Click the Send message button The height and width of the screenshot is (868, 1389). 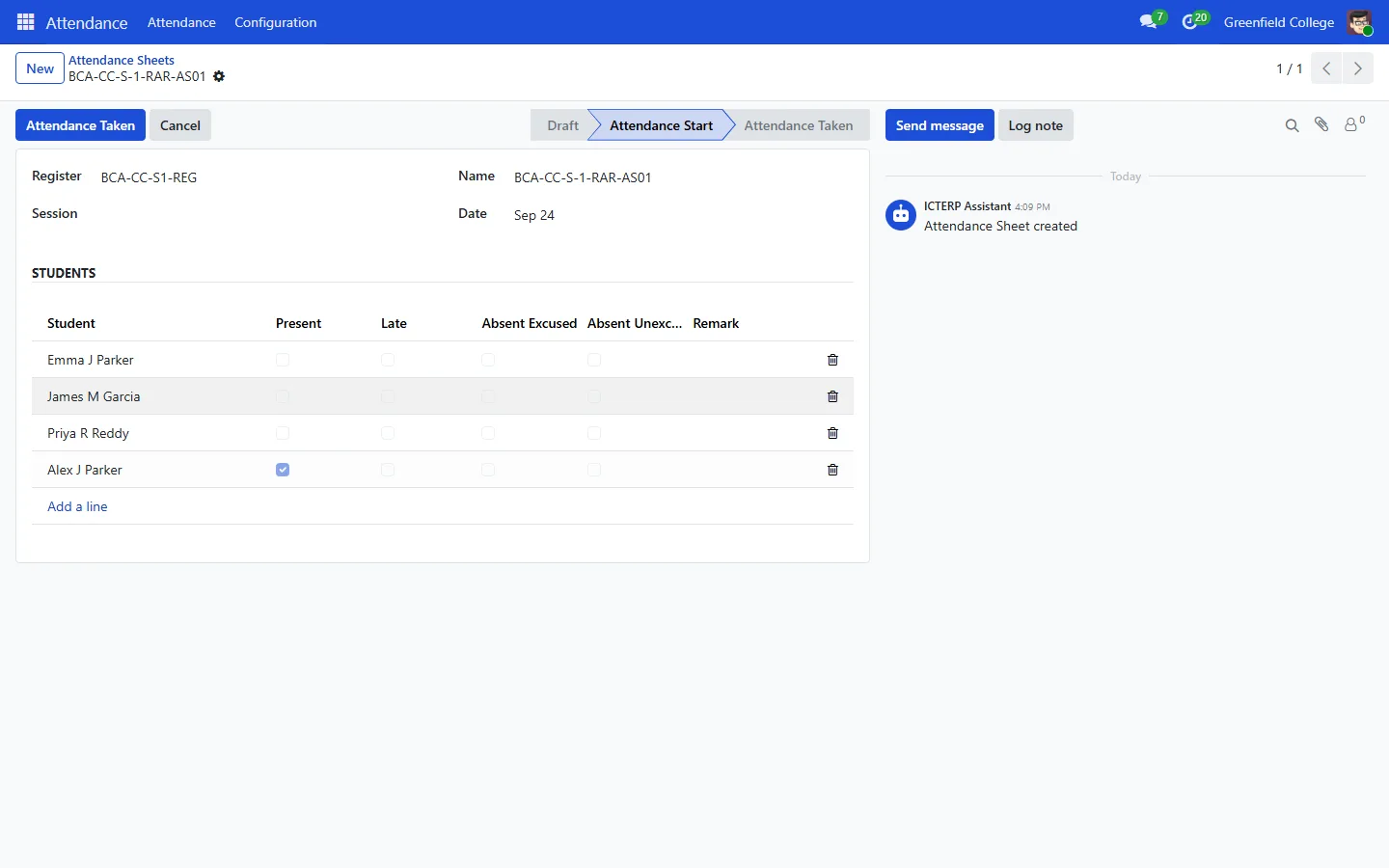[x=940, y=125]
